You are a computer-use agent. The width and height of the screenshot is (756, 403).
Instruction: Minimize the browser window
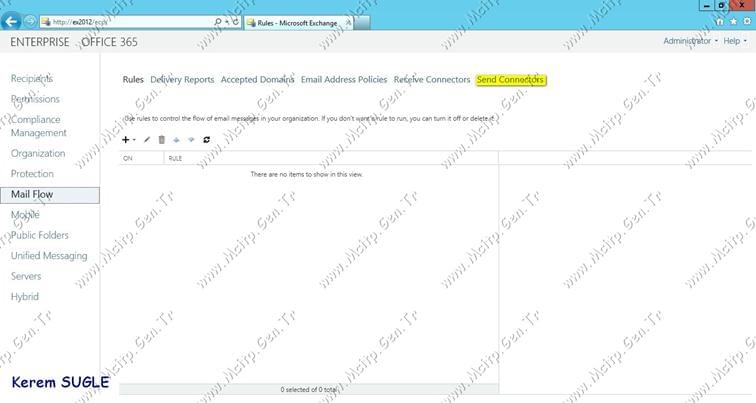pos(706,5)
